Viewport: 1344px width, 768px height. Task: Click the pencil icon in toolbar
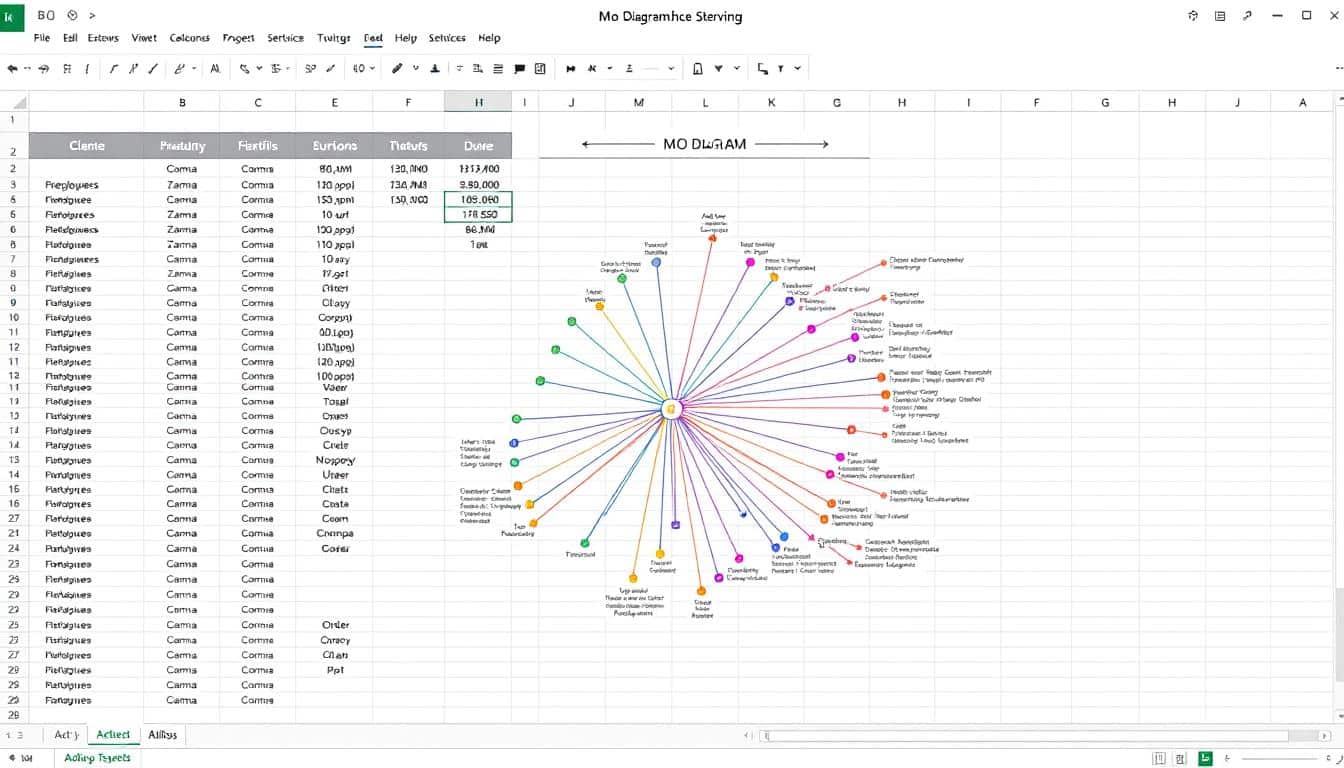(x=397, y=69)
